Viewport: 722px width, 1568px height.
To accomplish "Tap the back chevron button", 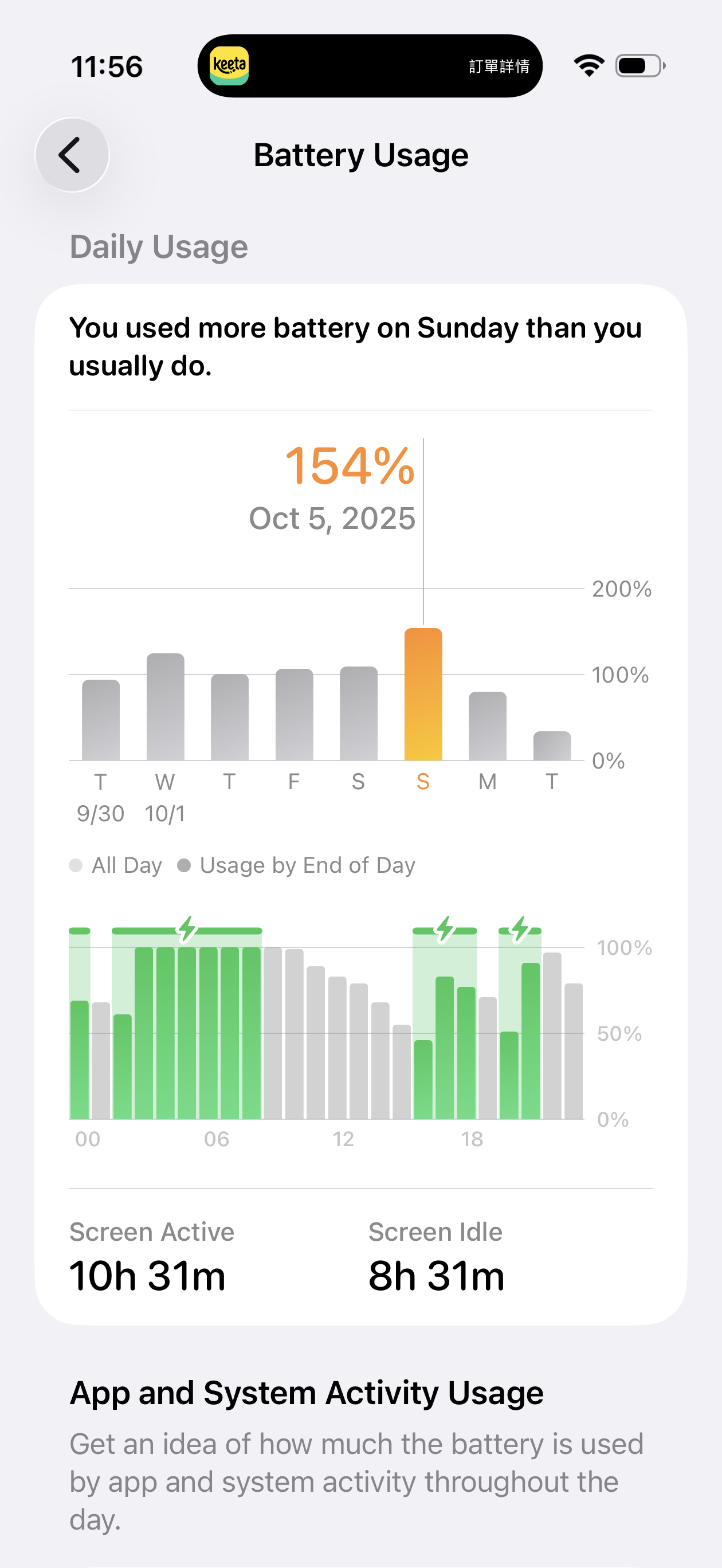I will point(72,155).
